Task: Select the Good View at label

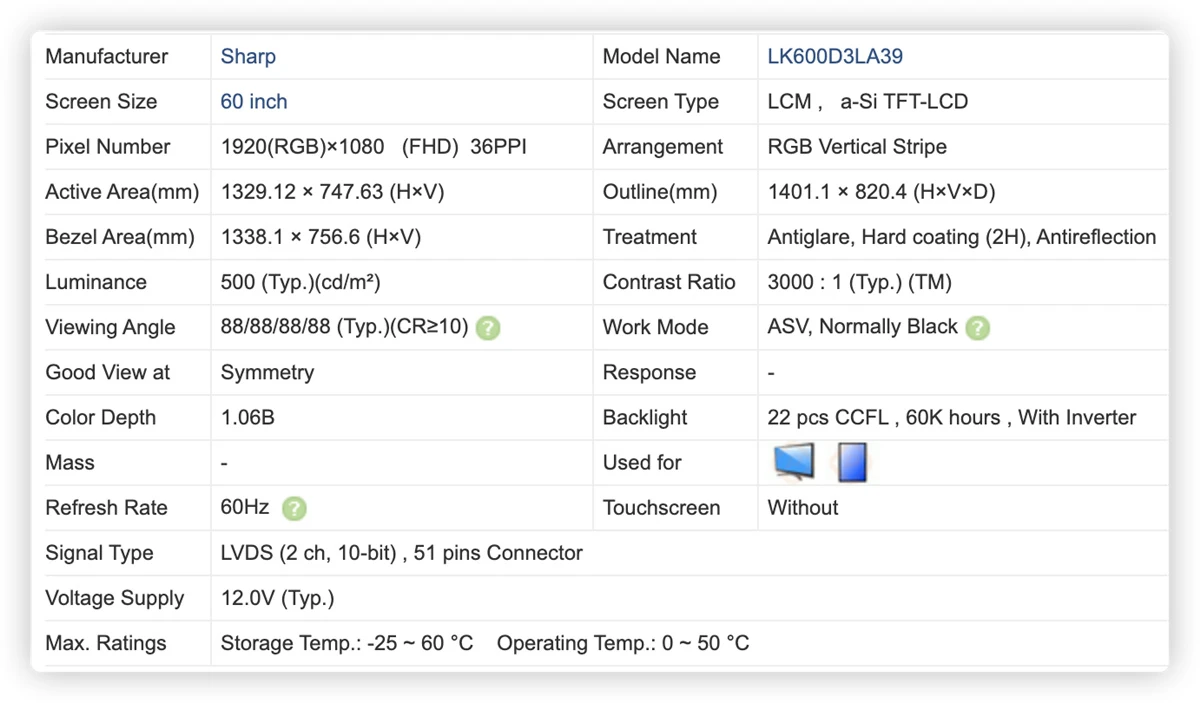Action: 108,372
